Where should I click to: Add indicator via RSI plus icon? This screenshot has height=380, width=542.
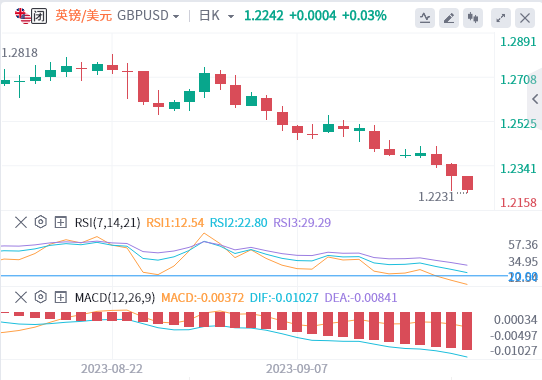pos(61,222)
